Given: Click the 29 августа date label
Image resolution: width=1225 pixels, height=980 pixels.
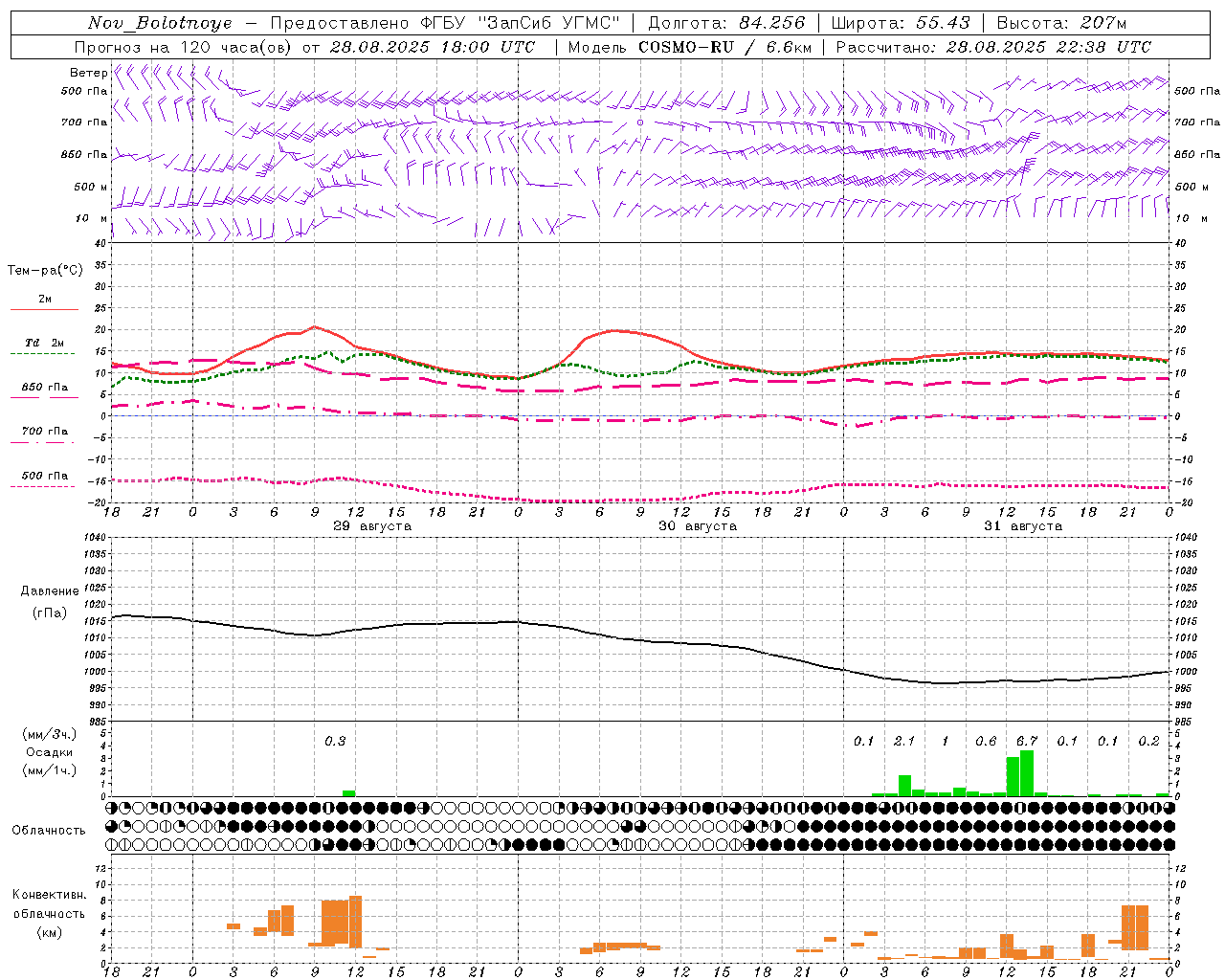Looking at the screenshot, I should (x=372, y=526).
